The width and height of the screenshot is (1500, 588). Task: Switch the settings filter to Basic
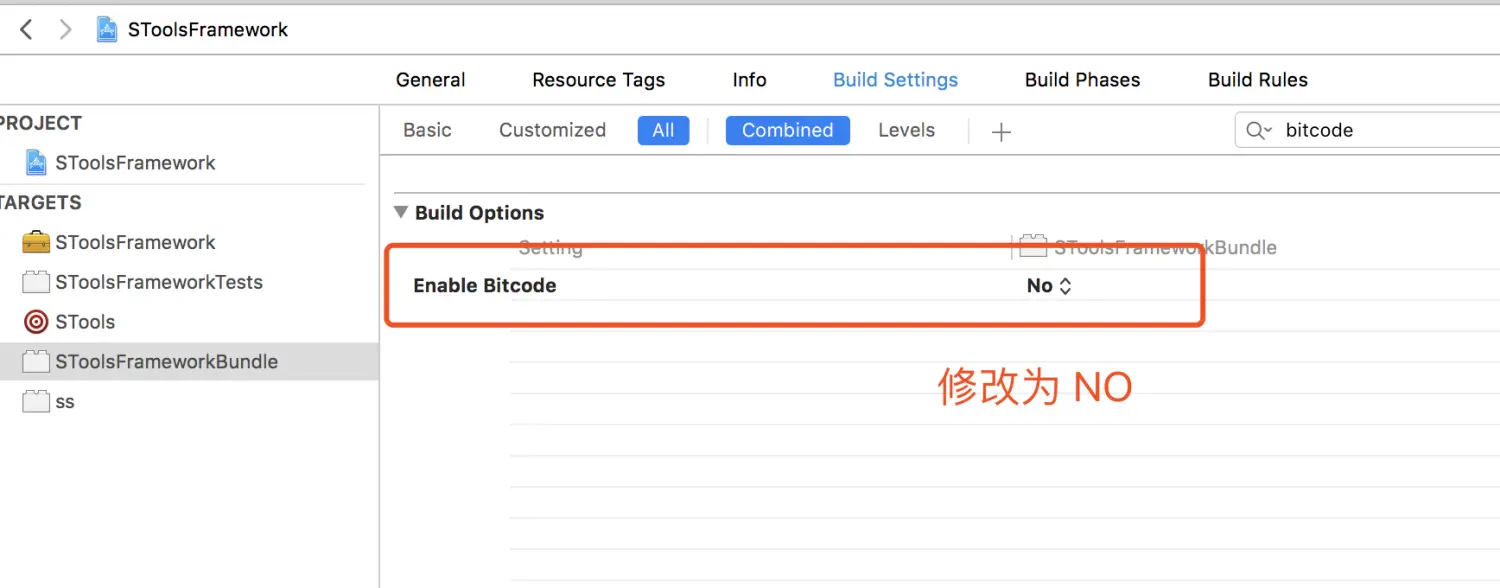click(x=427, y=130)
